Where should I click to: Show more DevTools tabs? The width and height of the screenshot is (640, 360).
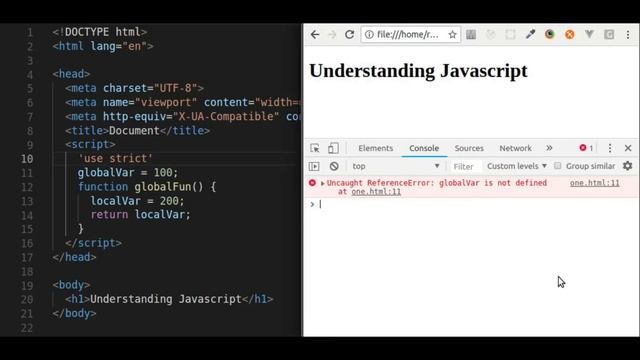[x=549, y=148]
